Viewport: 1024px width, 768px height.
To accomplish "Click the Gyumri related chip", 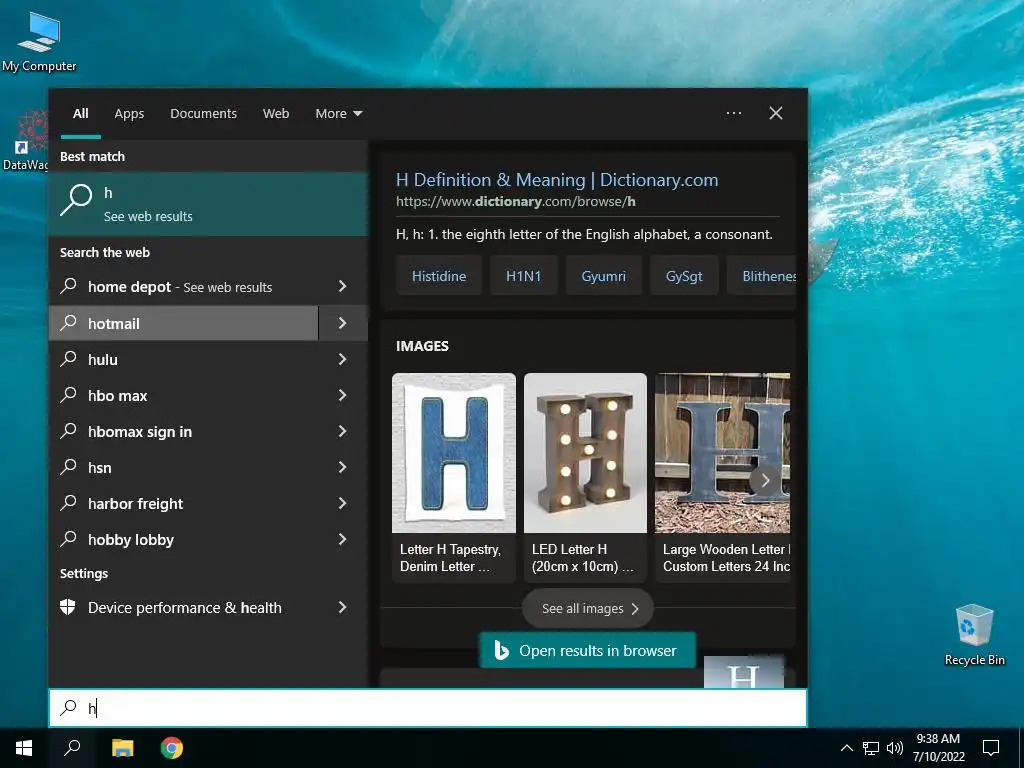I will coord(603,276).
